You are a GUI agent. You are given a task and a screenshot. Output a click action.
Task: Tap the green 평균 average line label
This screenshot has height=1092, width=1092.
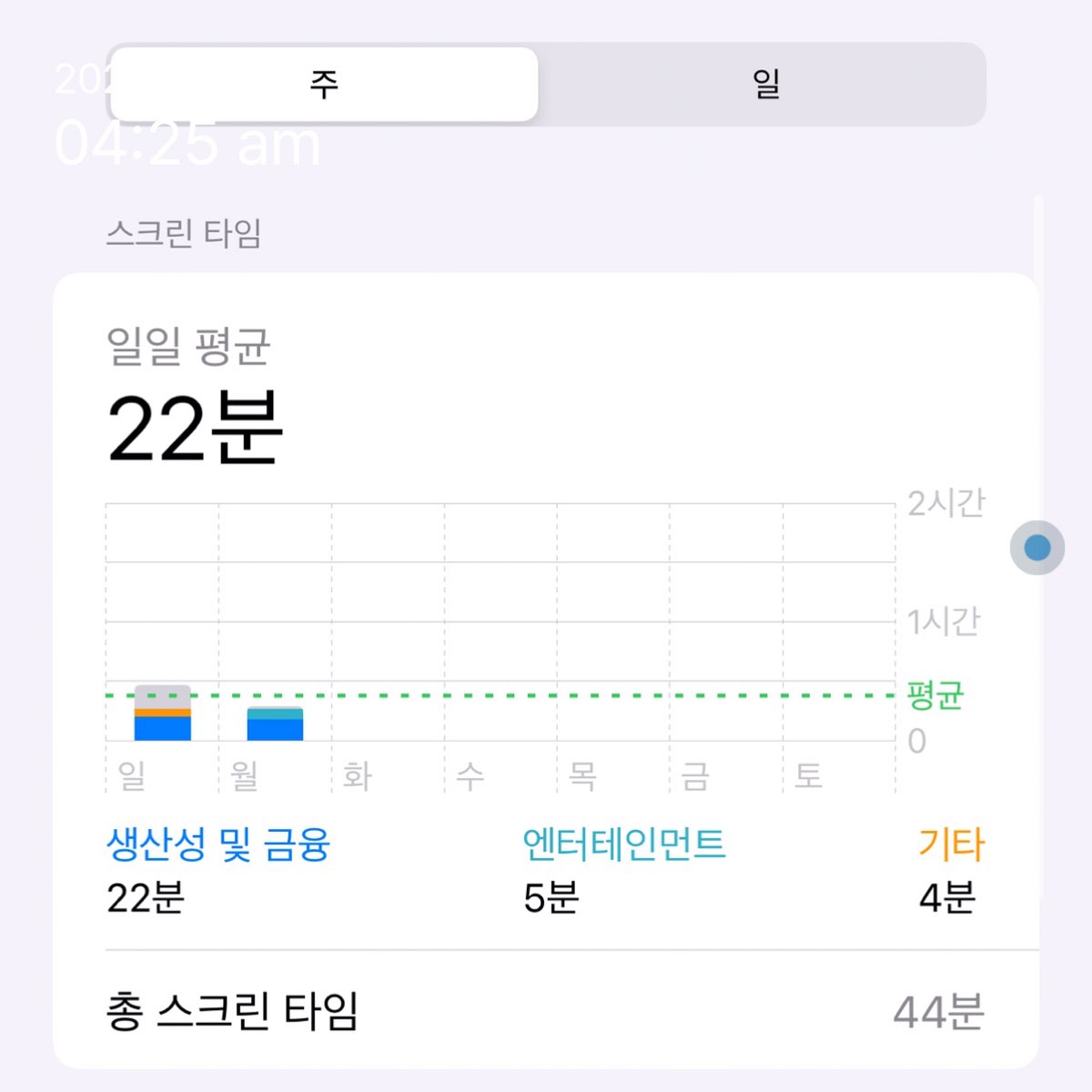point(935,695)
